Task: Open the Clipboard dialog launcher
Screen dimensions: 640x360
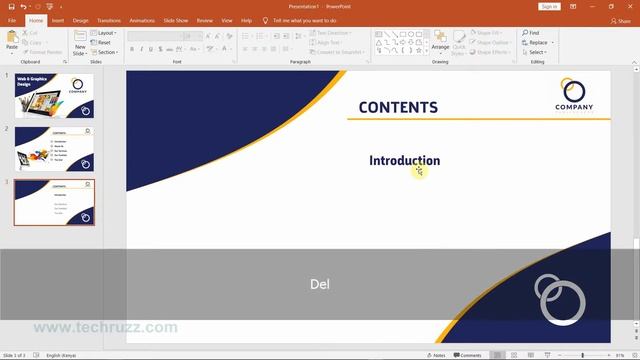Action: click(x=65, y=62)
